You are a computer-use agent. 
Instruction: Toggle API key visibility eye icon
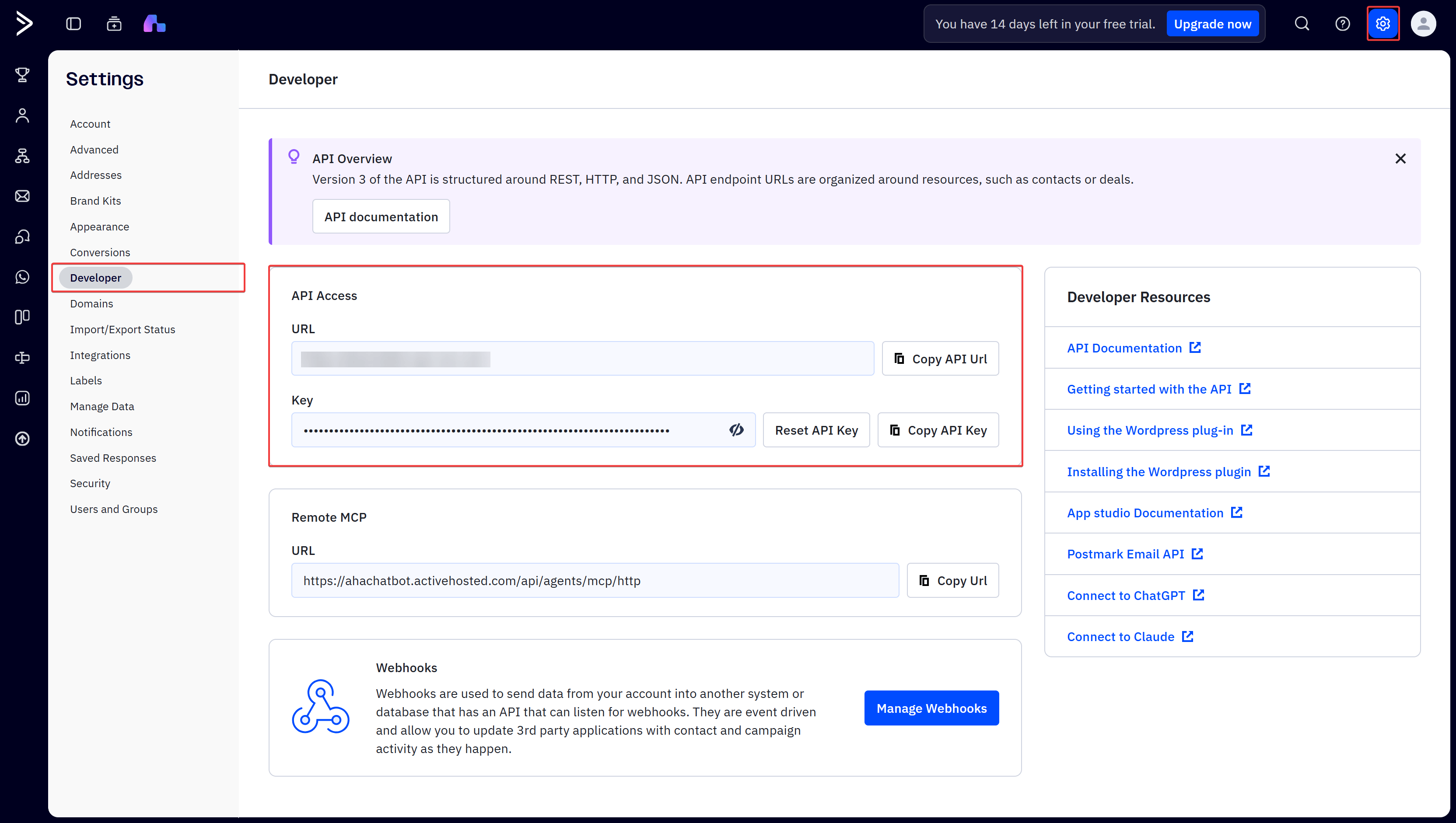(x=736, y=430)
